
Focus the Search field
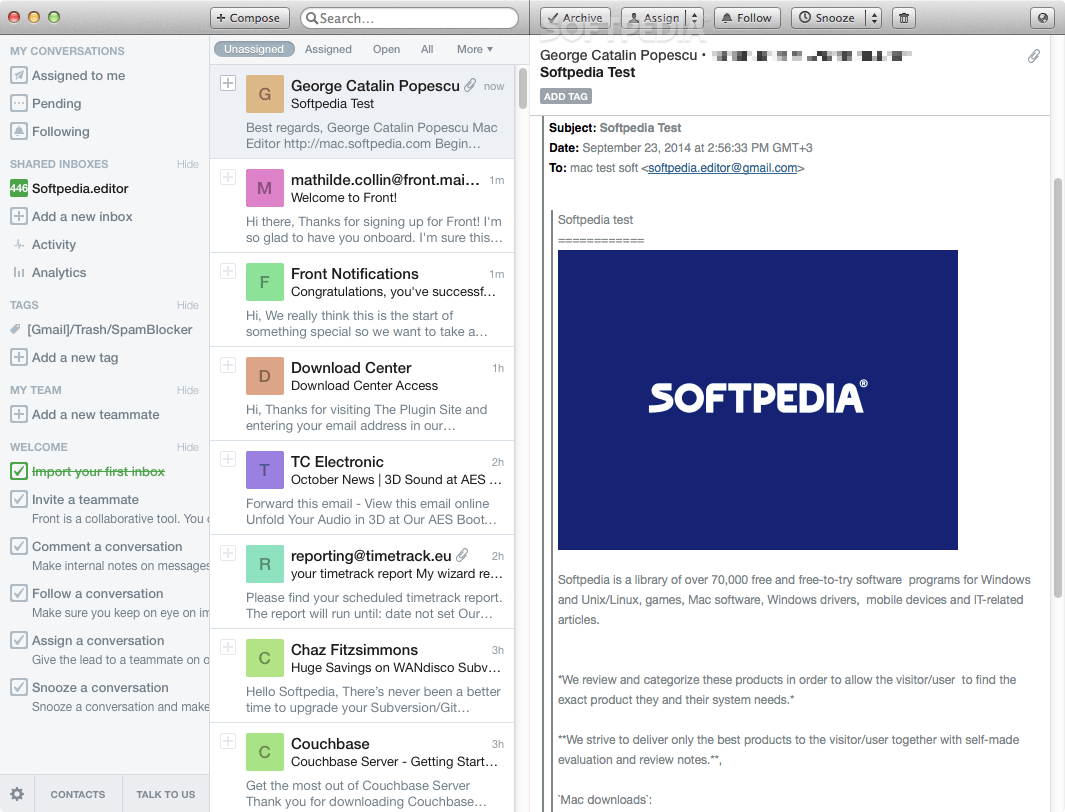click(410, 18)
